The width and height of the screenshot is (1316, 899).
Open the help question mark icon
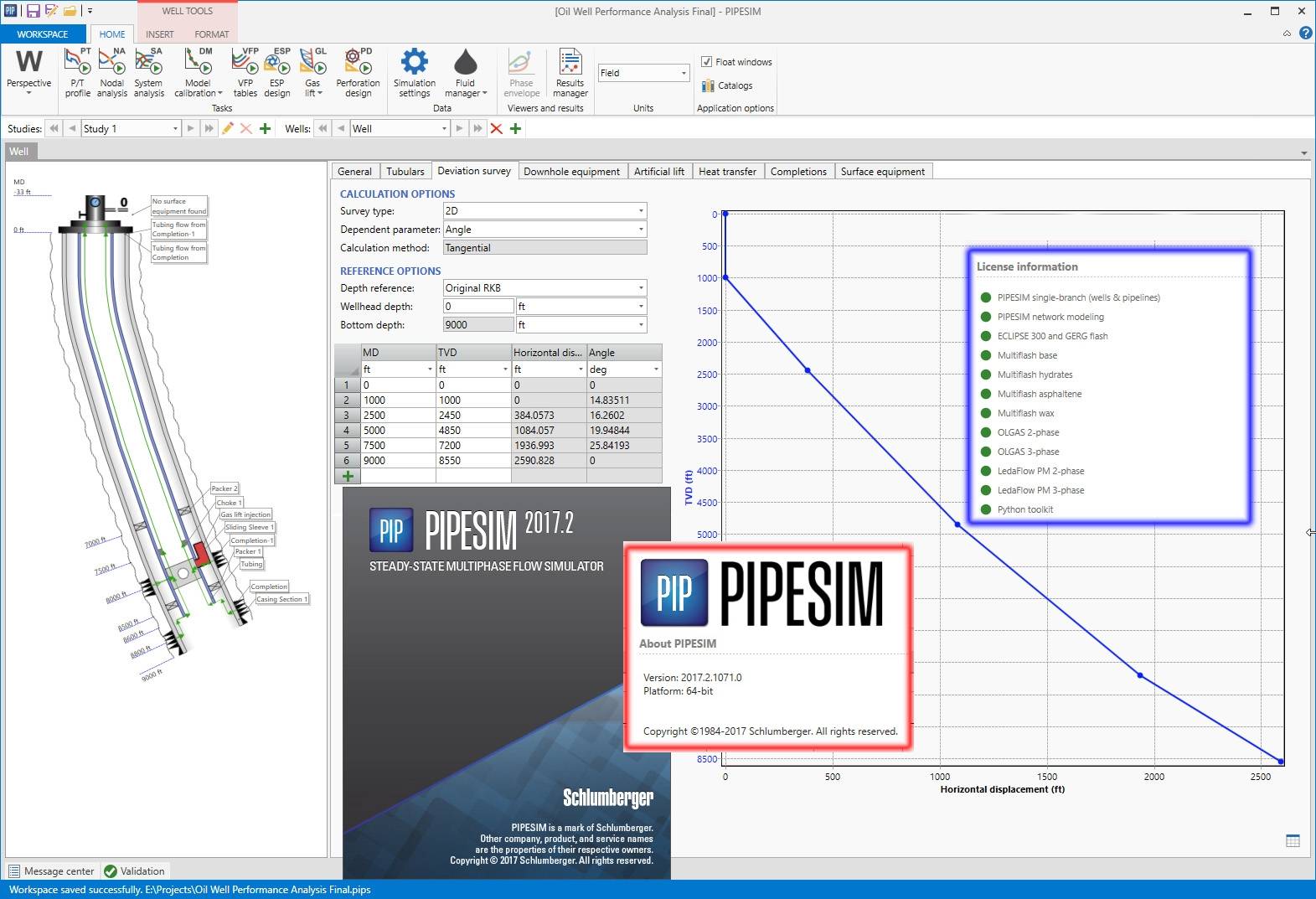click(x=1305, y=34)
